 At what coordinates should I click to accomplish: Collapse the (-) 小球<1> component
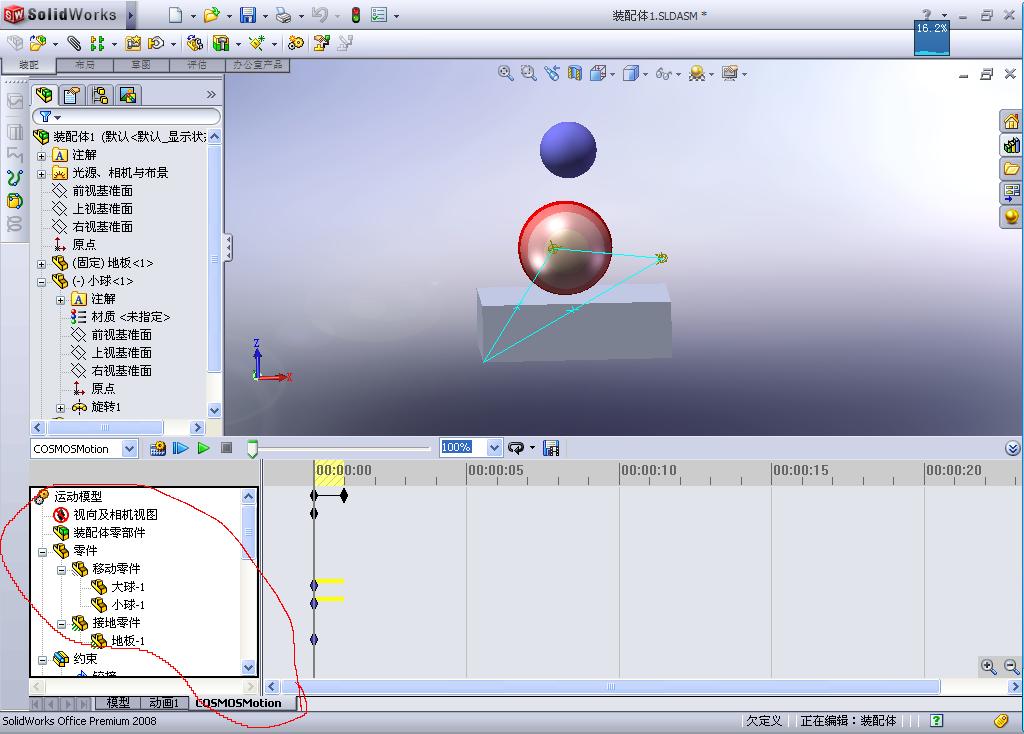[41, 282]
